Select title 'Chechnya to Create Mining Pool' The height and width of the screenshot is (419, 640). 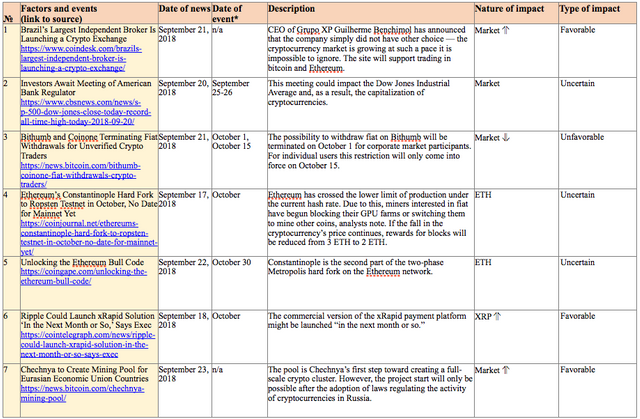[x=84, y=374]
